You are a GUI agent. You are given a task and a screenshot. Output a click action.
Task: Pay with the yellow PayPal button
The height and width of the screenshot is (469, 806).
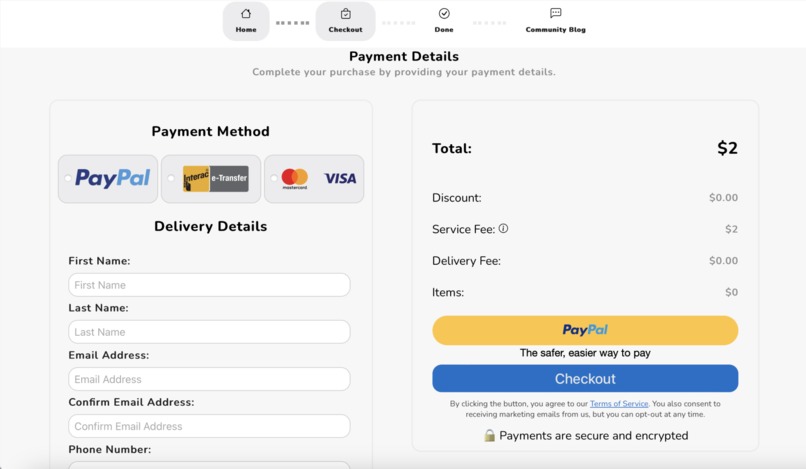pyautogui.click(x=585, y=330)
